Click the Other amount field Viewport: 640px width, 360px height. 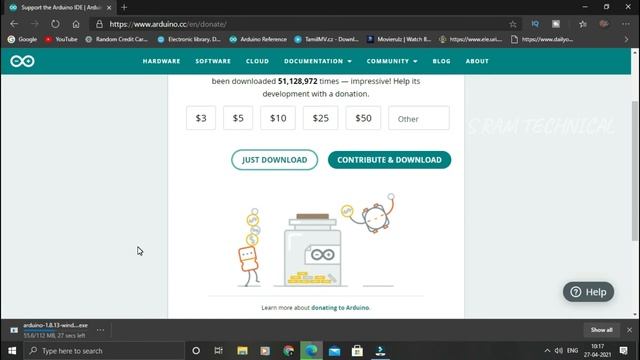click(x=419, y=118)
